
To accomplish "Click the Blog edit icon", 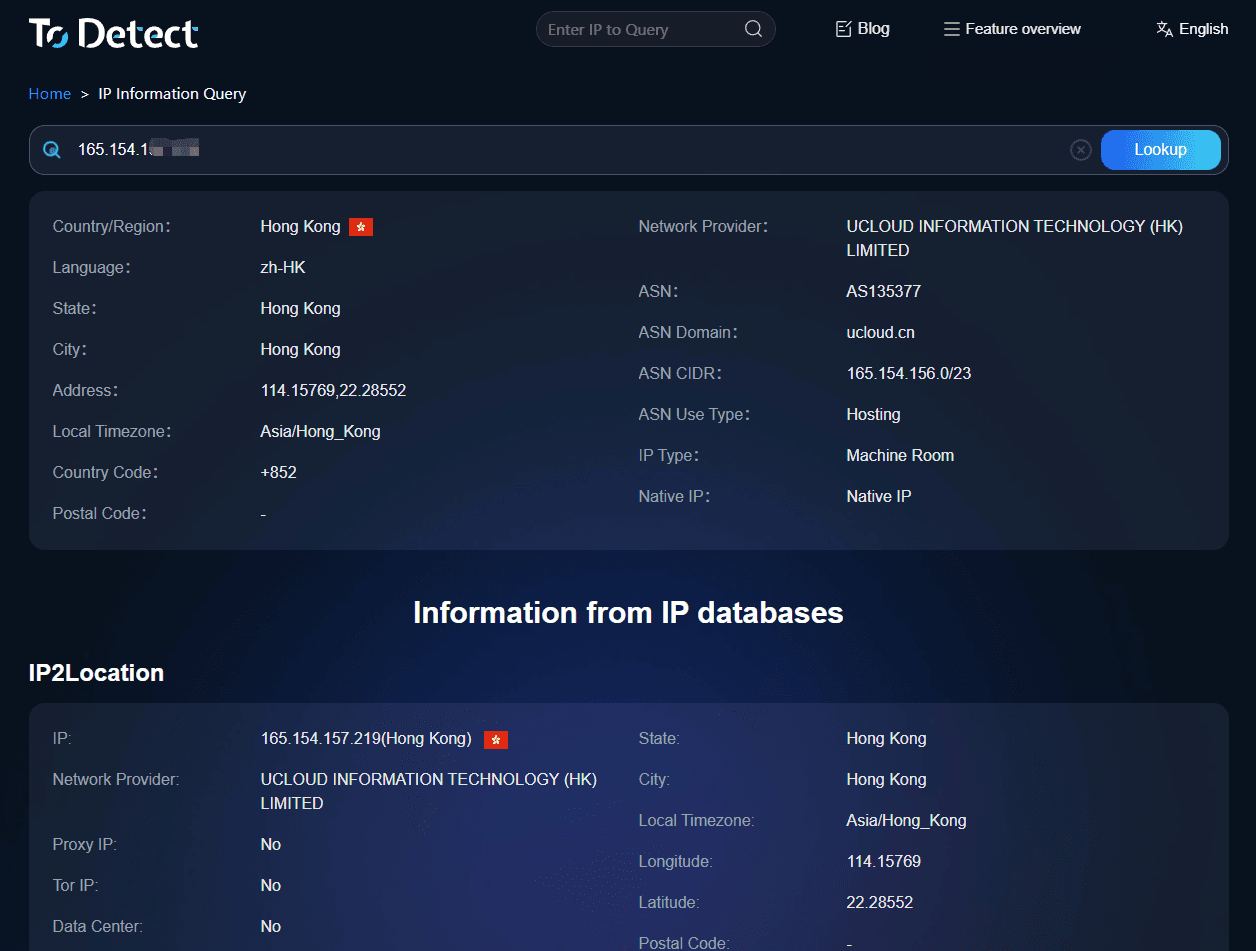I will tap(843, 29).
